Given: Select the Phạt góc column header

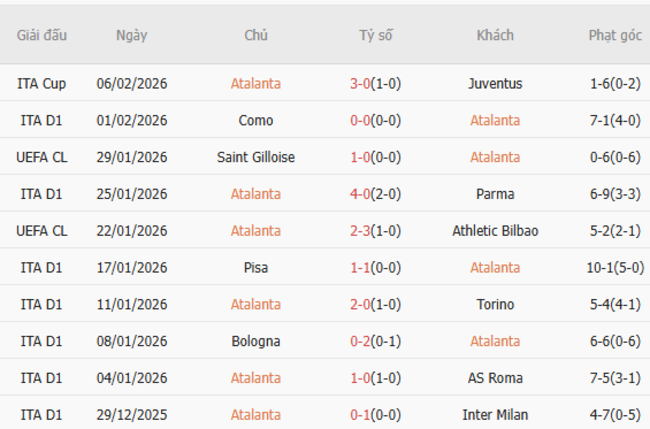Looking at the screenshot, I should [615, 35].
